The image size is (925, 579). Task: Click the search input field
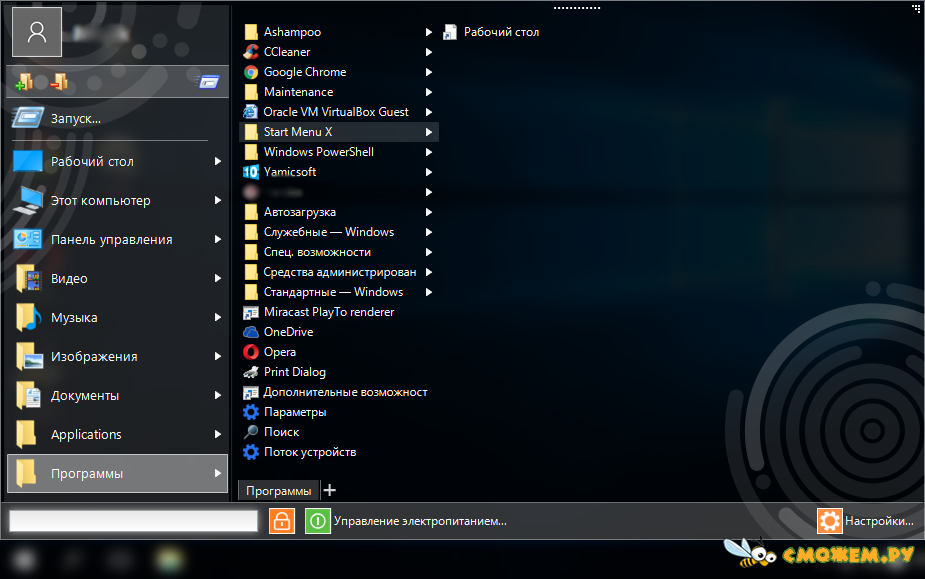point(133,521)
